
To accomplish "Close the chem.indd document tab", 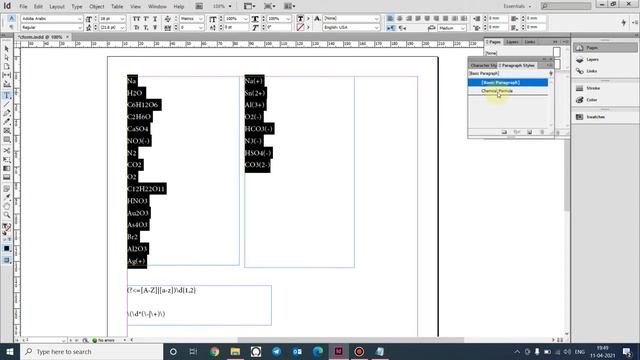I will [67, 37].
